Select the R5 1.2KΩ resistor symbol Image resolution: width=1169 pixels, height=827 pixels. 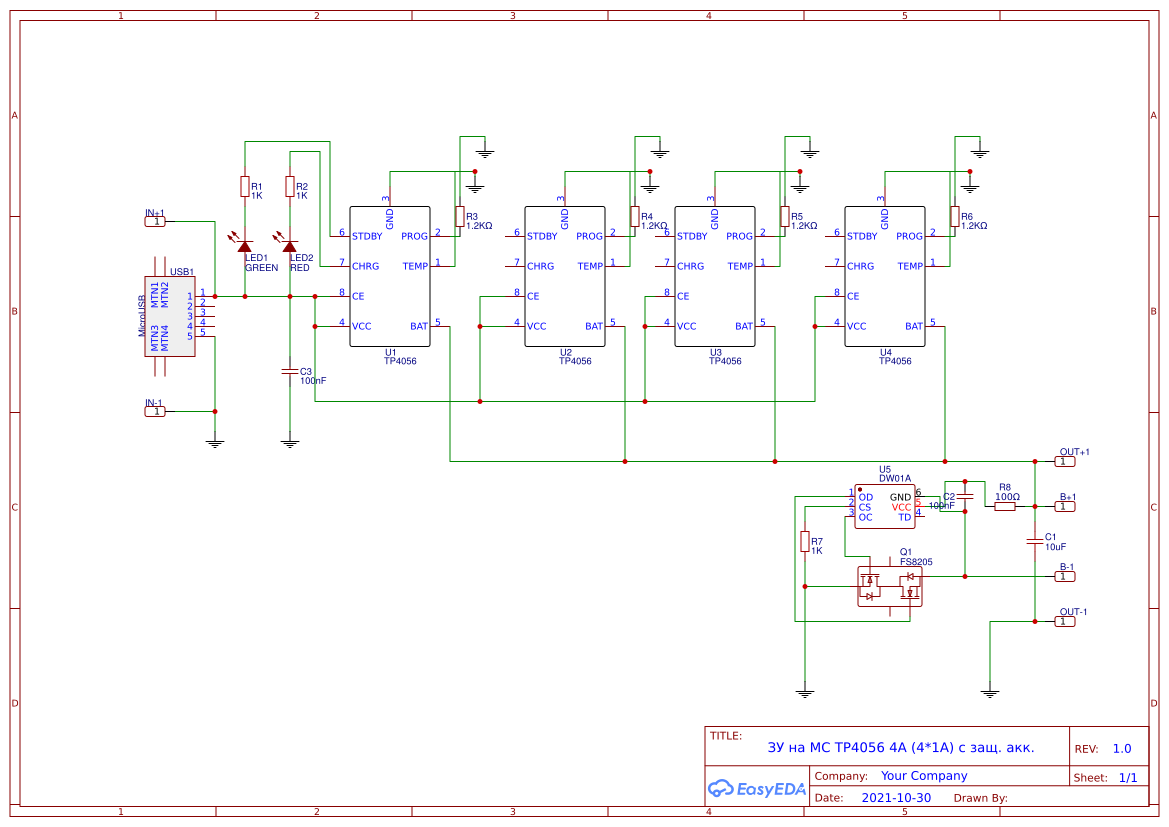click(785, 216)
